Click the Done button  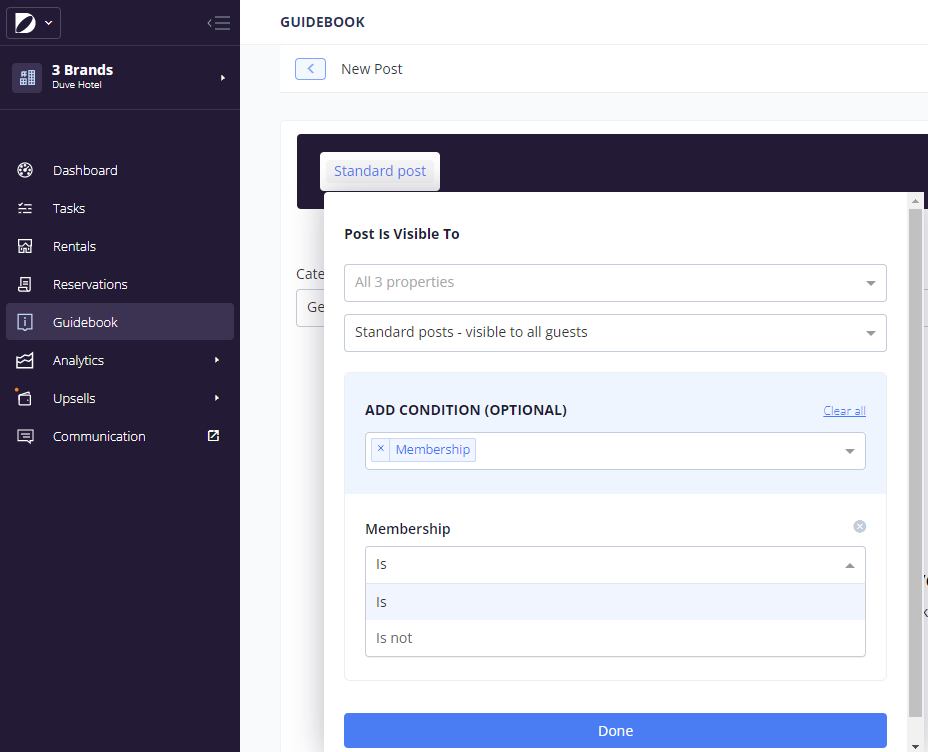click(x=614, y=731)
